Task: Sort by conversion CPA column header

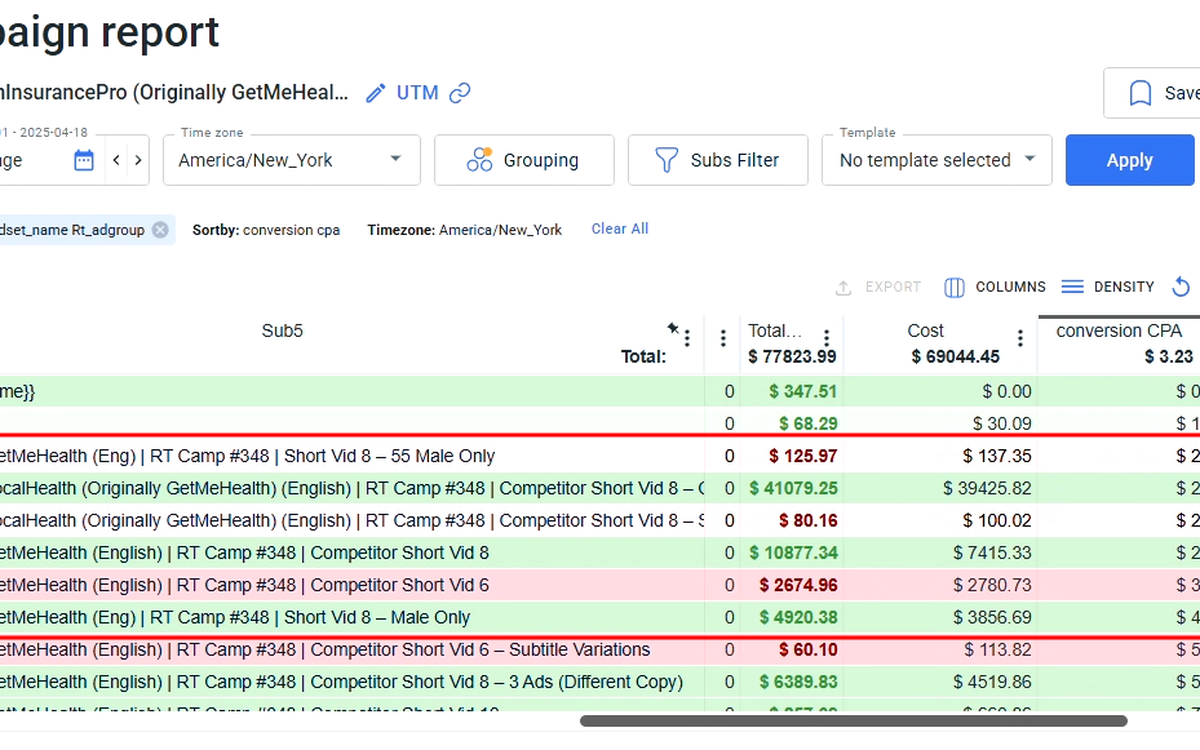Action: point(1119,331)
